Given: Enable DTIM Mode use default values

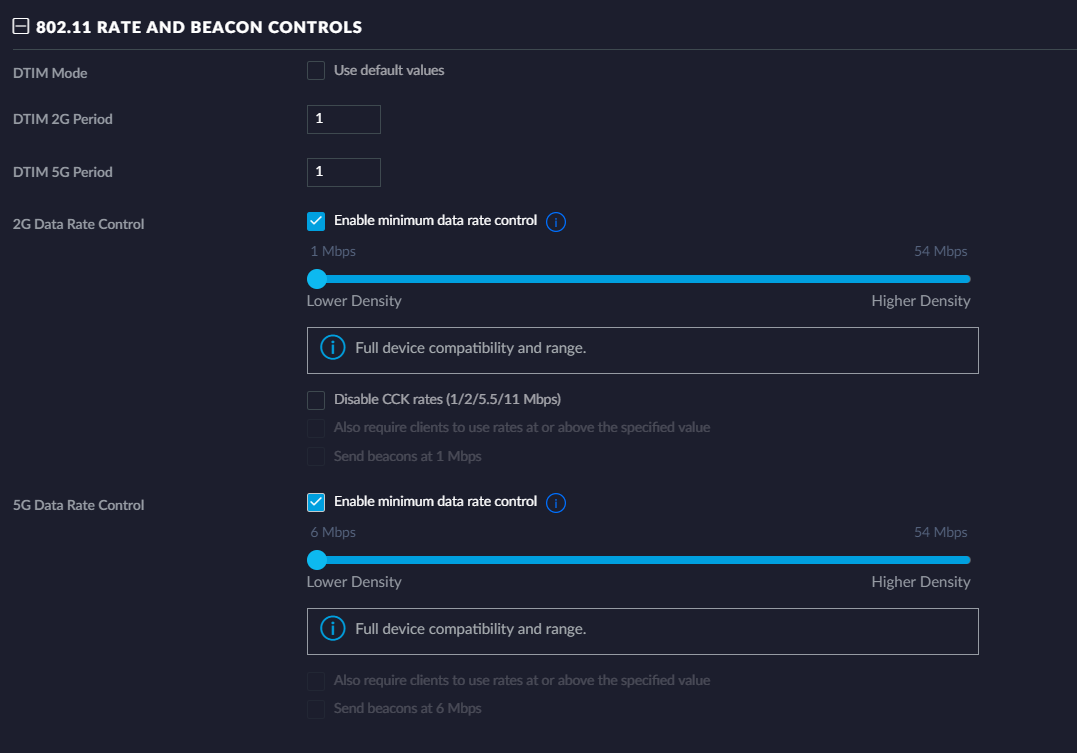Looking at the screenshot, I should coord(316,71).
